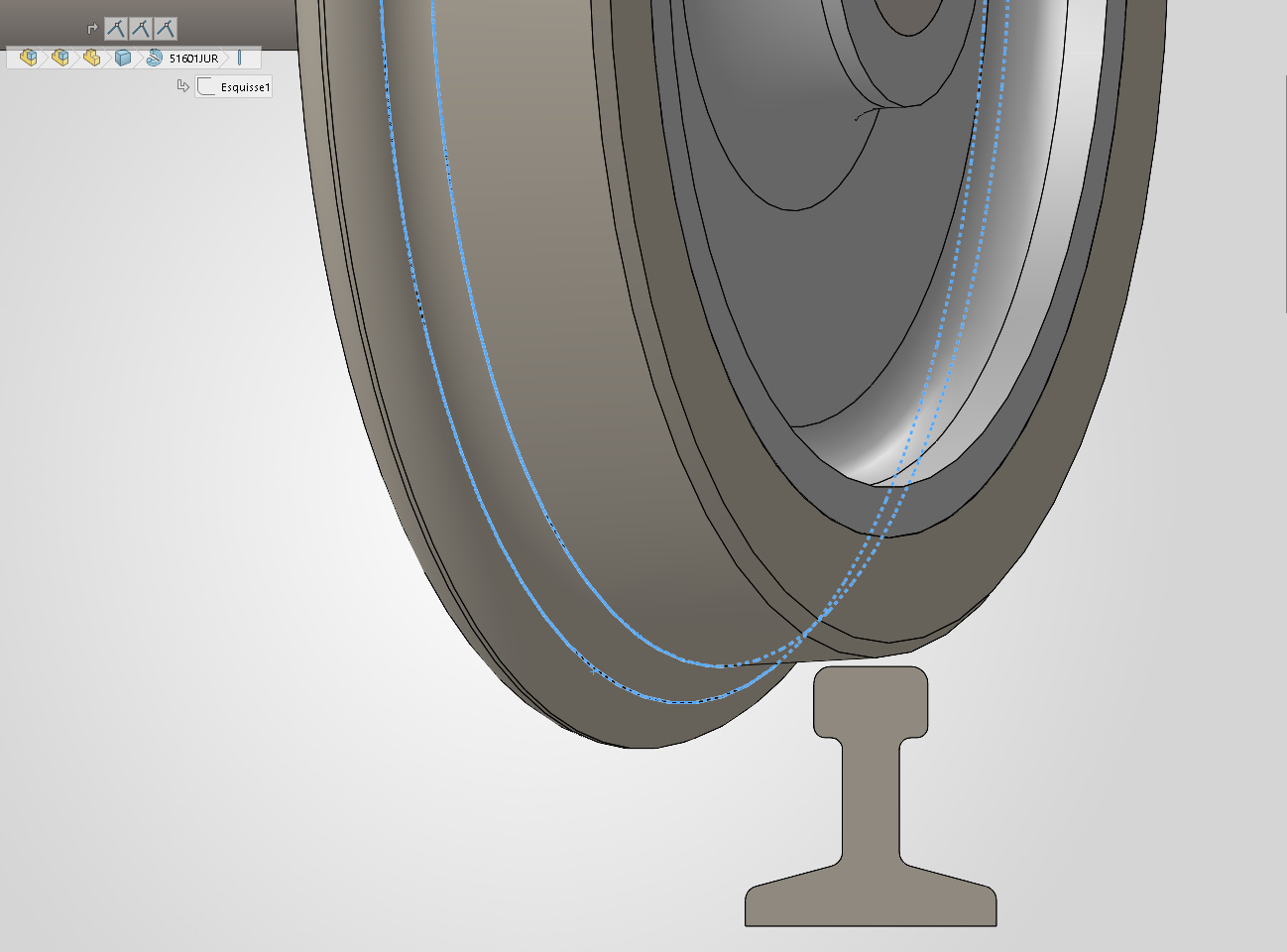The image size is (1287, 952).
Task: Click the sketch icon next to Esquisse1
Action: 206,87
